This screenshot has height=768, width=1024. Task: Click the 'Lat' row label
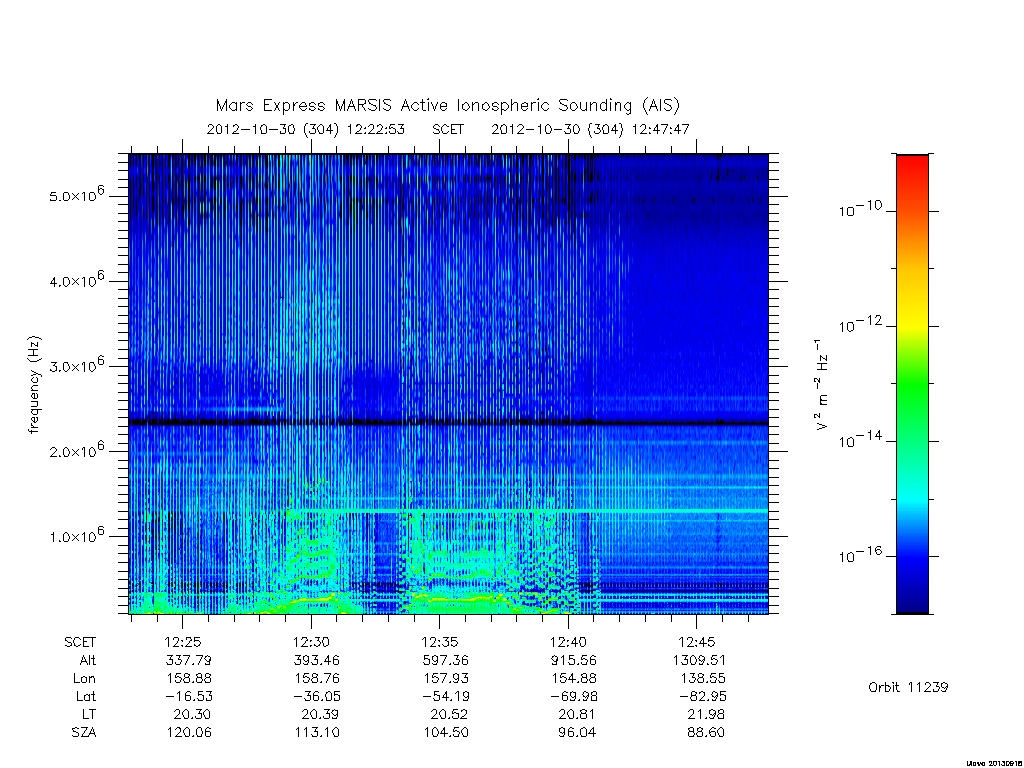(x=86, y=697)
